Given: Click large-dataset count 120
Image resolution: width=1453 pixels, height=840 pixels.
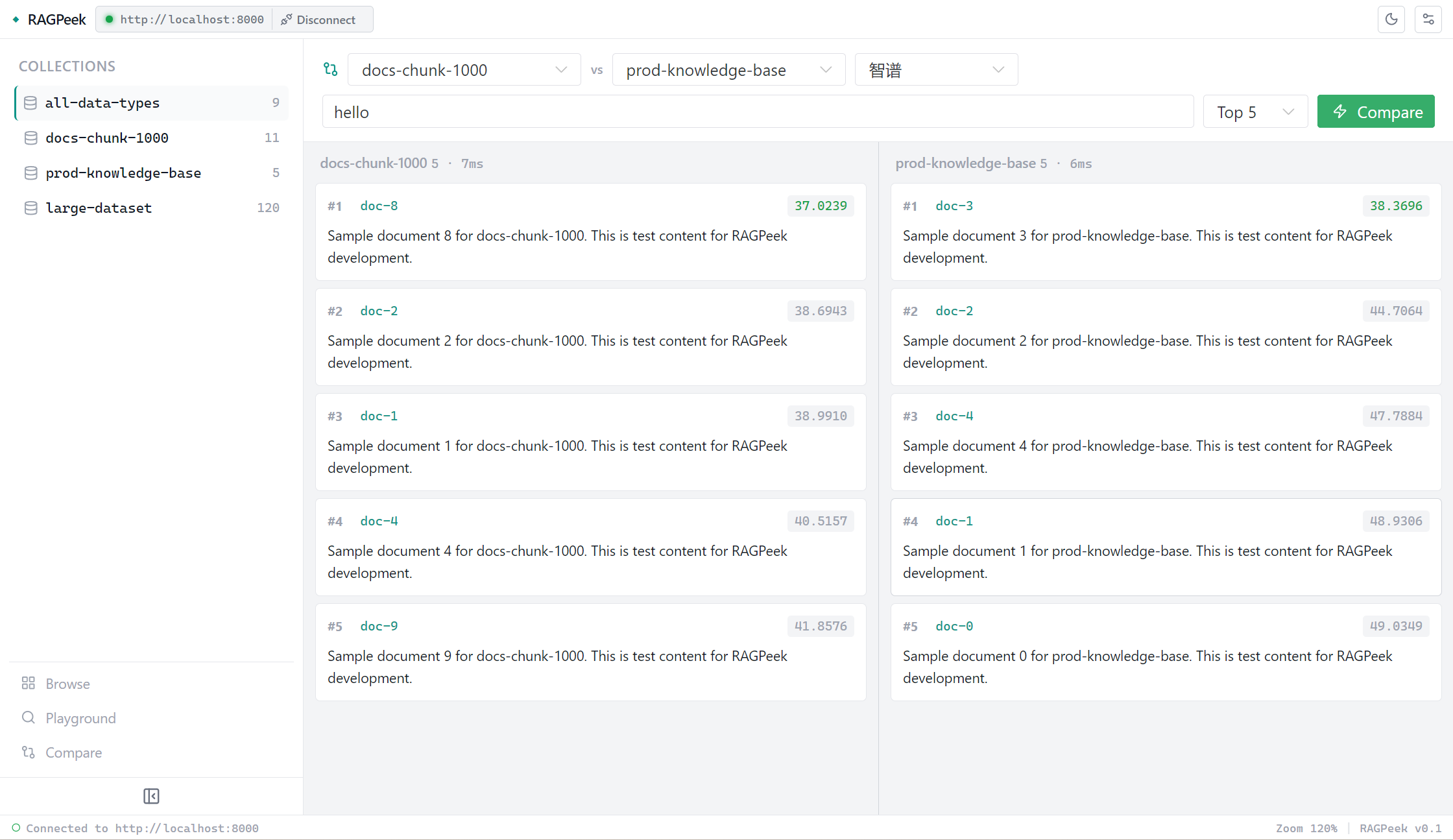Looking at the screenshot, I should (268, 208).
